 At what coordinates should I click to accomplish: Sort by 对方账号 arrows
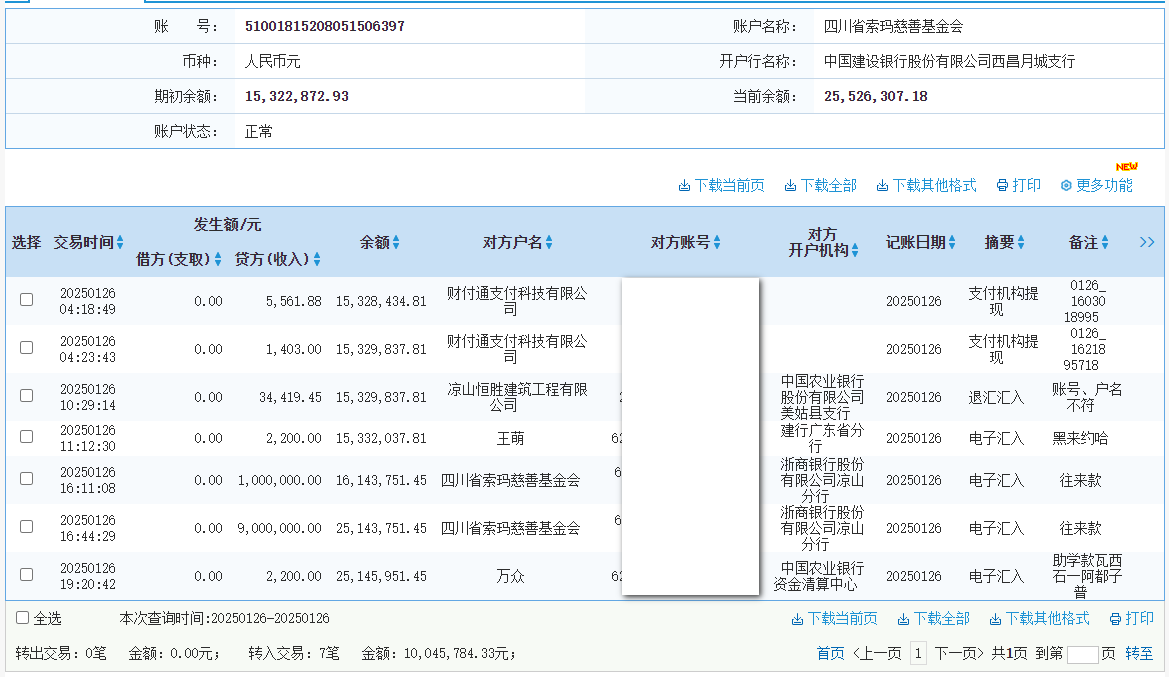pyautogui.click(x=716, y=242)
